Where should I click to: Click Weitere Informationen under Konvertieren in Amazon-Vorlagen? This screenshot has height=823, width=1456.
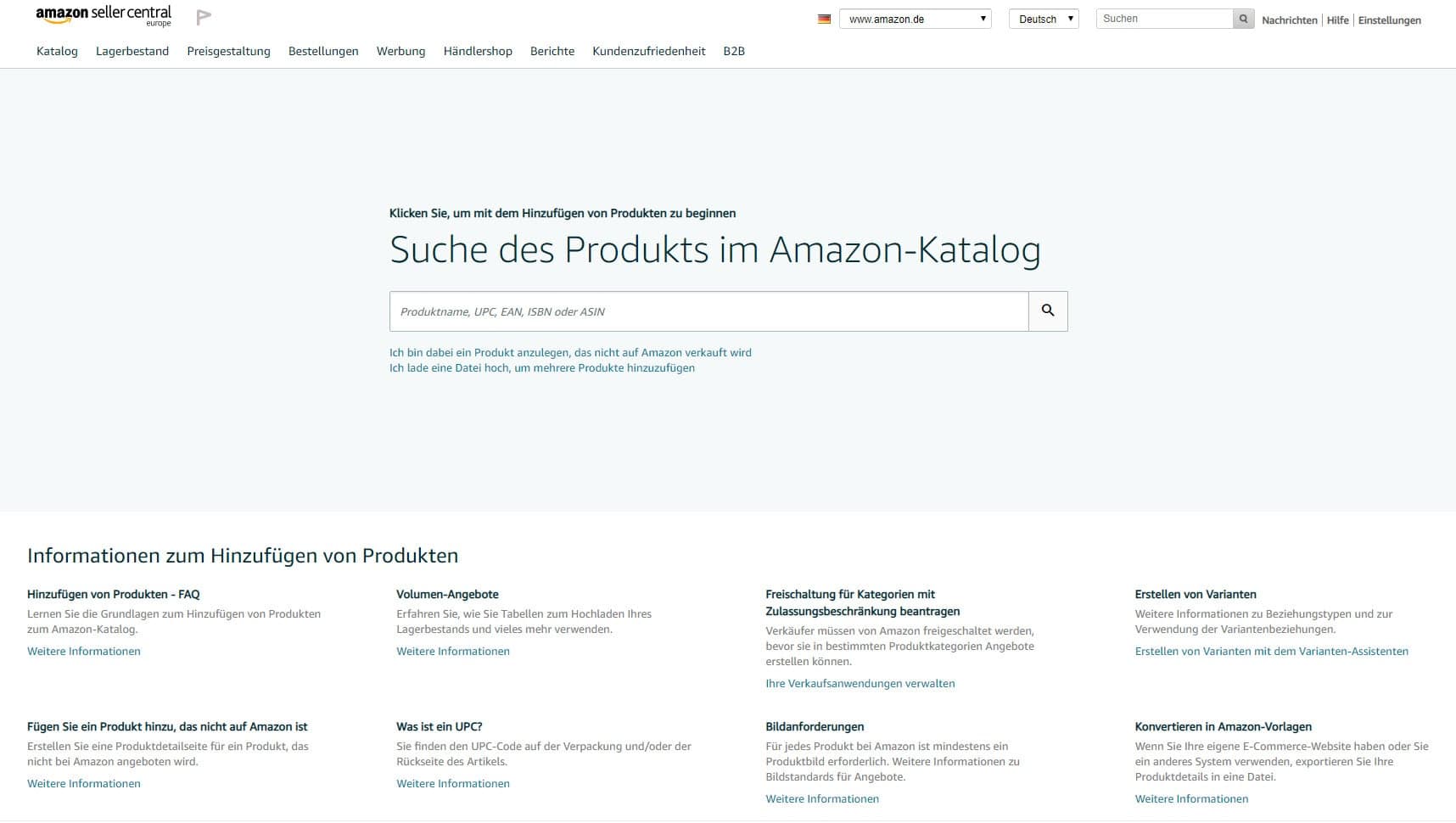coord(1191,798)
